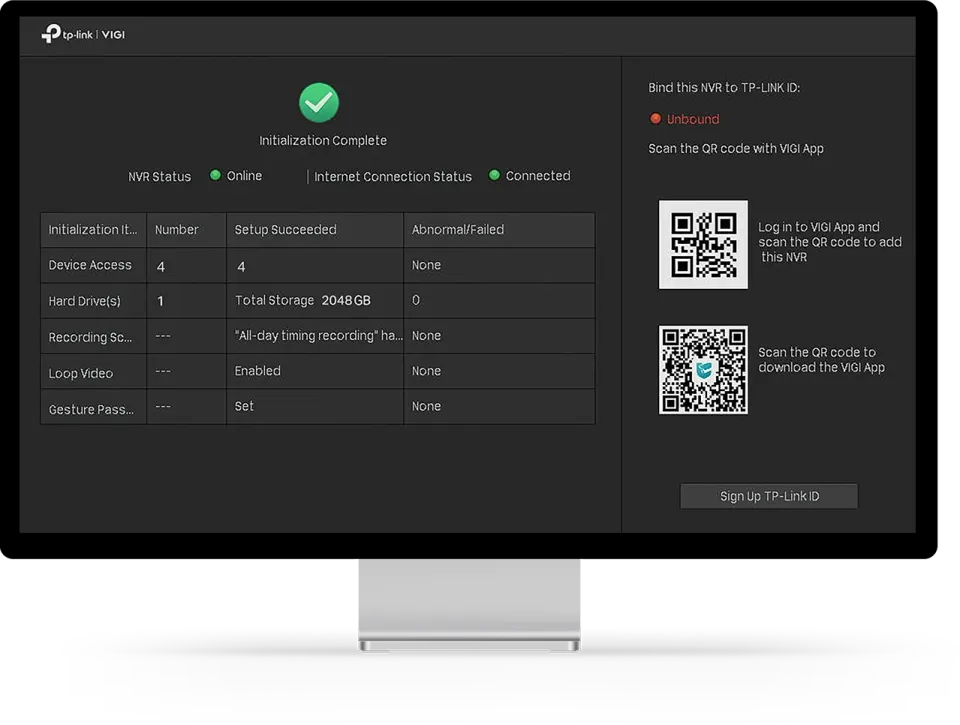Click the VIGI App download QR code
The image size is (960, 725).
point(703,370)
